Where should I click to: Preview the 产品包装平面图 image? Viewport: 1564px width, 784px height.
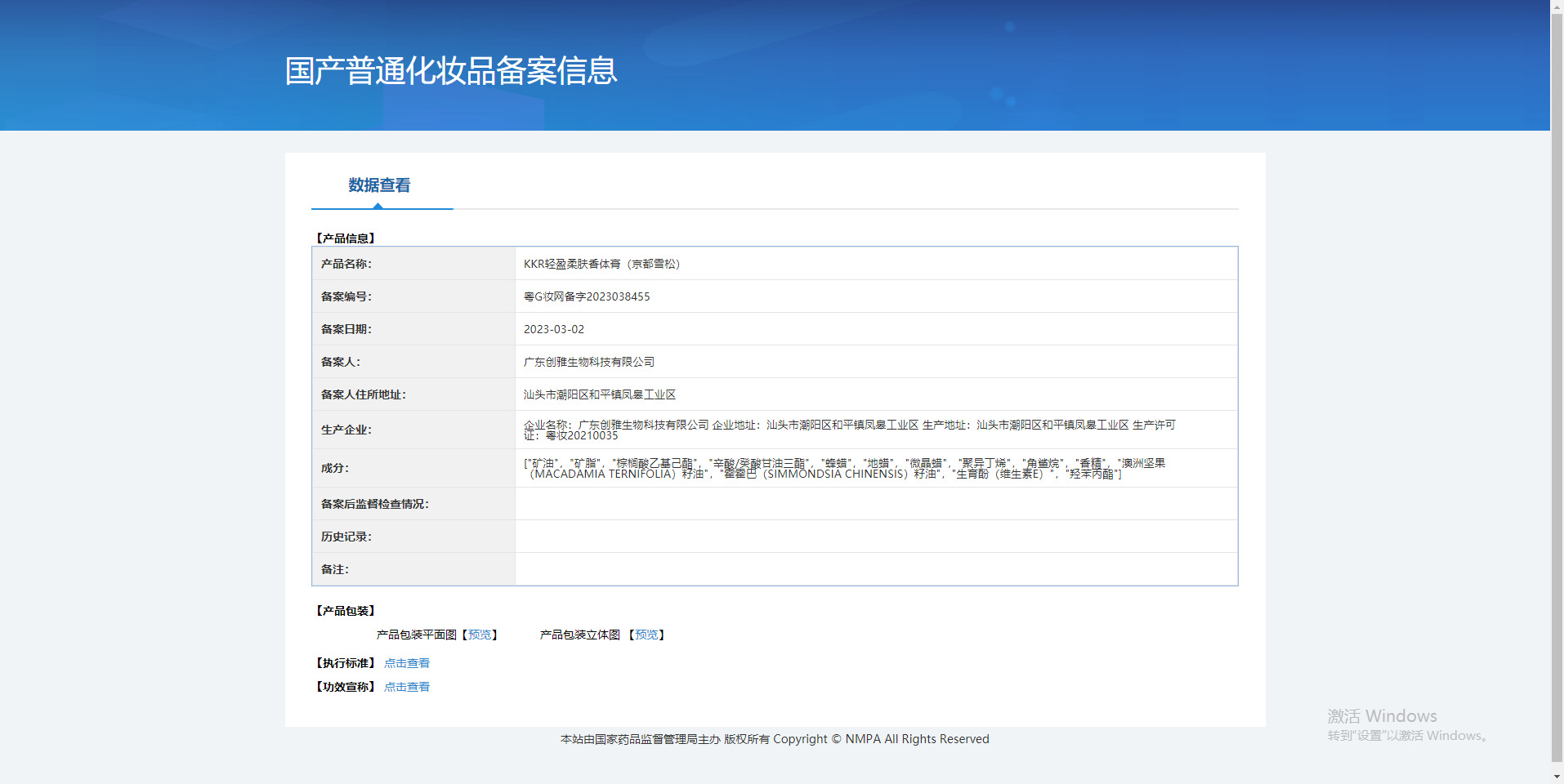tap(480, 635)
